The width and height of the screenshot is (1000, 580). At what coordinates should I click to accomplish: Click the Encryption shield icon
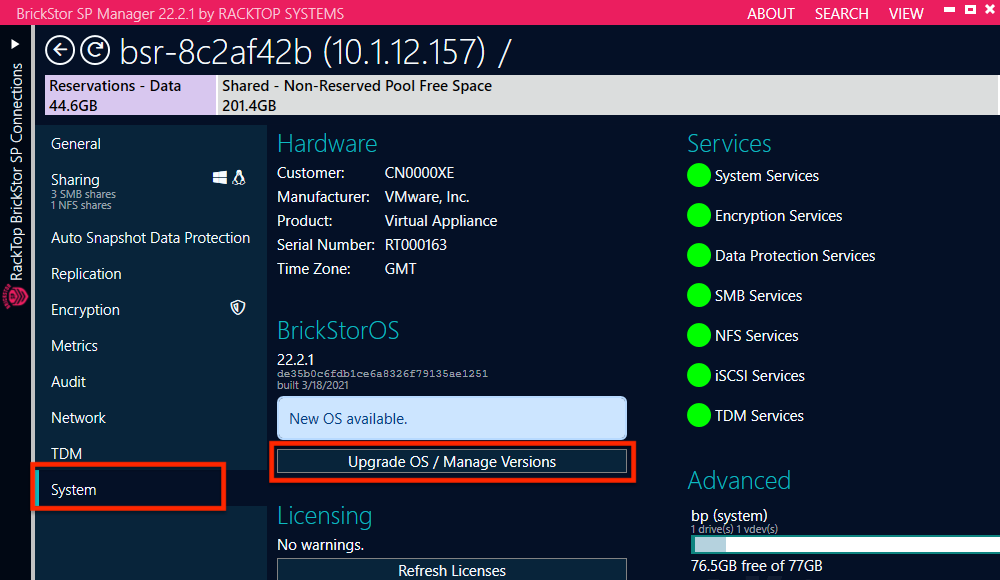(x=238, y=309)
